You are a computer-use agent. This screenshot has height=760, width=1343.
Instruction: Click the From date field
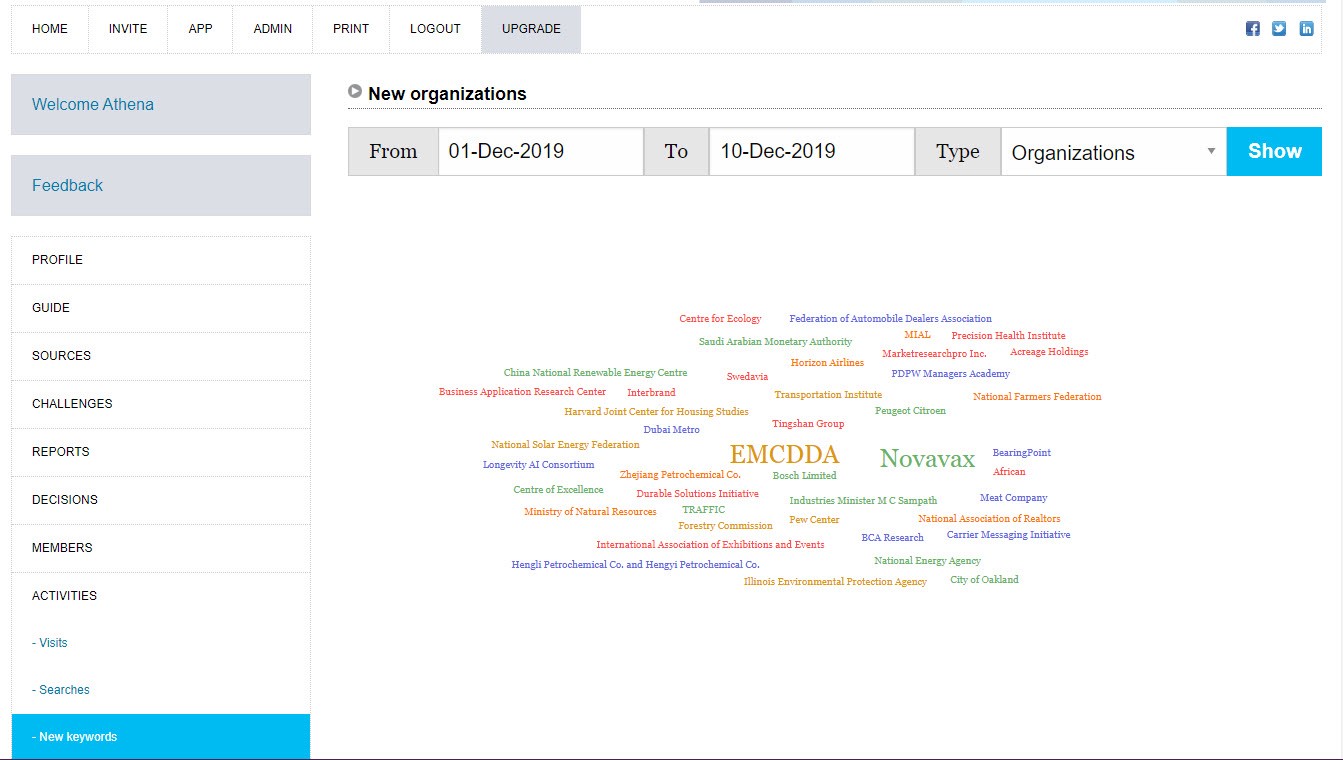541,152
